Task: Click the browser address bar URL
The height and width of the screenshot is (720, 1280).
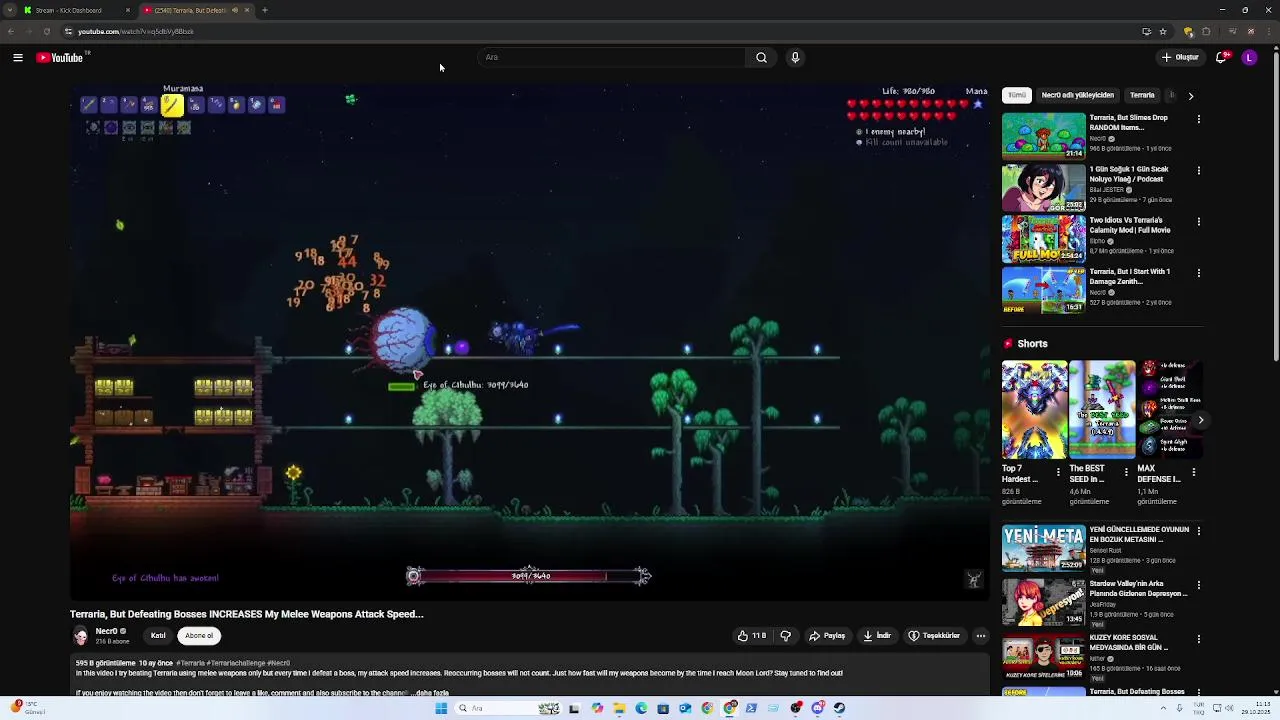Action: (x=136, y=31)
